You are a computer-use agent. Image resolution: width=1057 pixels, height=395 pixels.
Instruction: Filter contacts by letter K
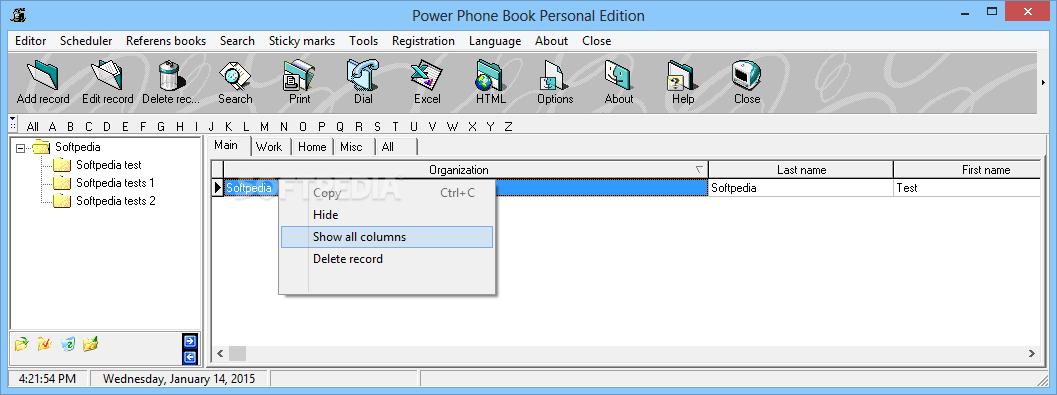(229, 126)
